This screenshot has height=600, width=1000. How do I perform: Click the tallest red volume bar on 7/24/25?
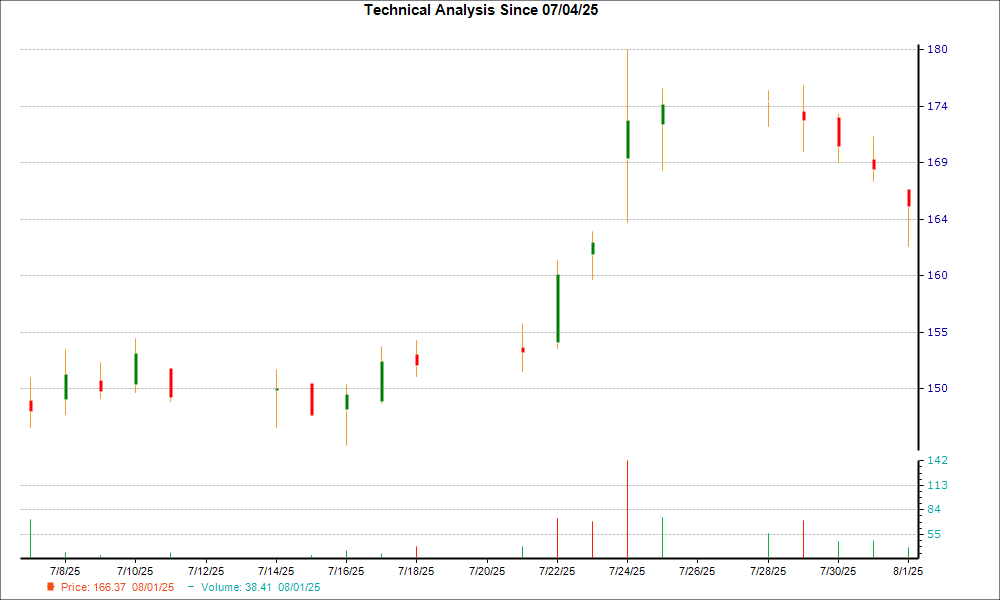(x=628, y=509)
